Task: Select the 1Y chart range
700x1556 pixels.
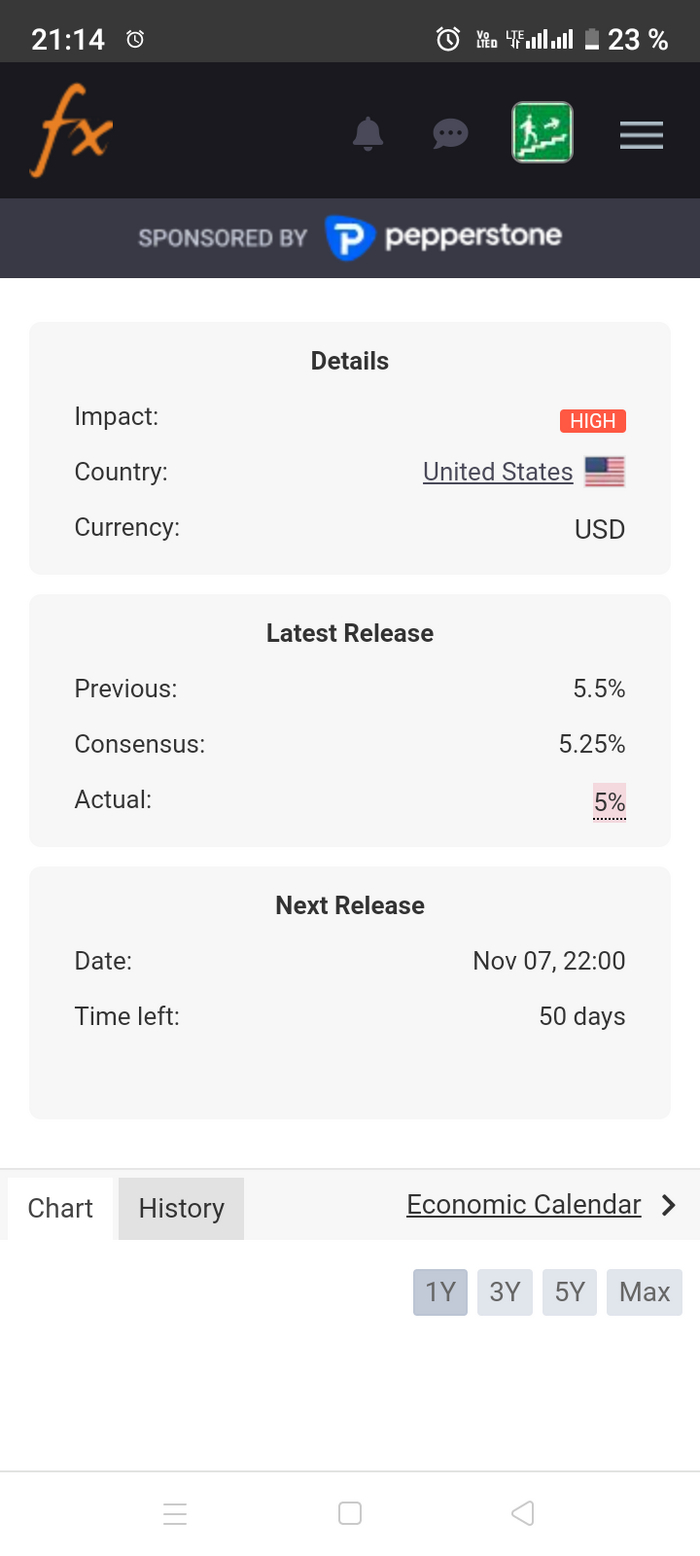Action: [x=440, y=1292]
